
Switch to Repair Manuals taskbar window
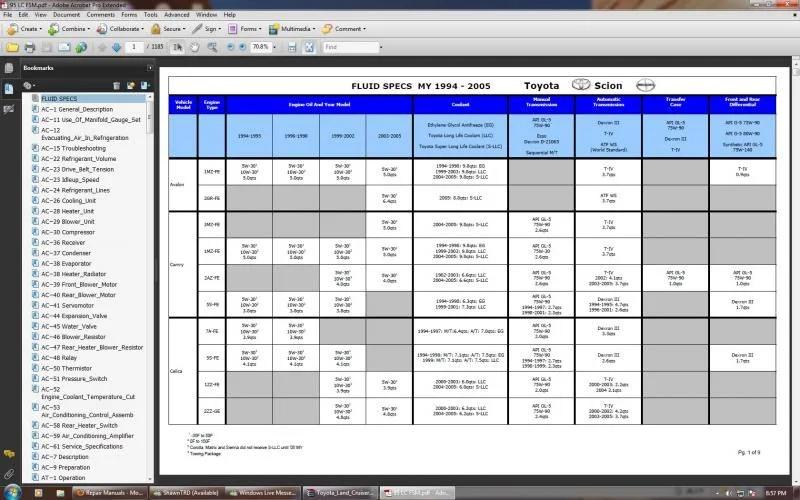click(x=110, y=493)
